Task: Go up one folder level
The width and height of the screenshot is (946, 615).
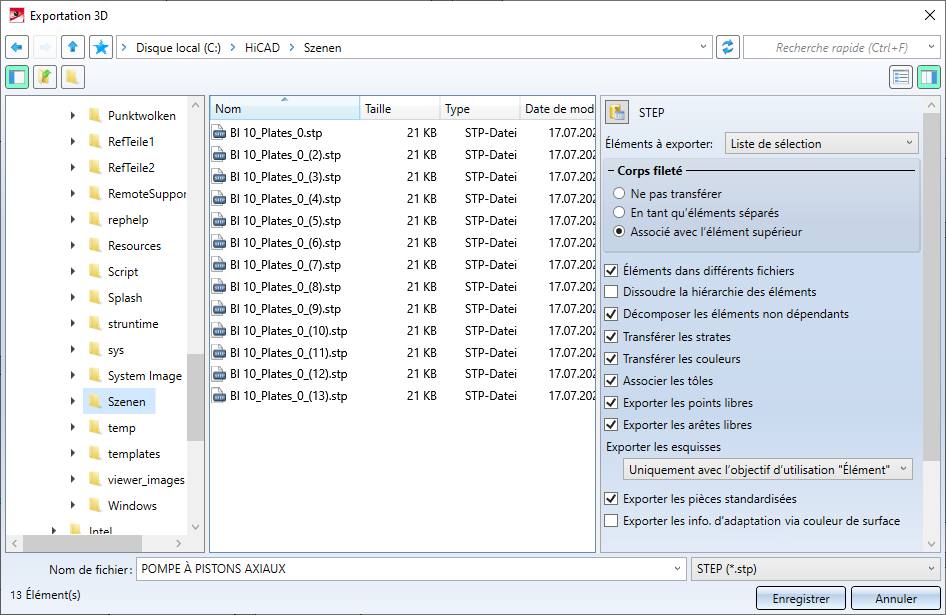Action: (72, 47)
